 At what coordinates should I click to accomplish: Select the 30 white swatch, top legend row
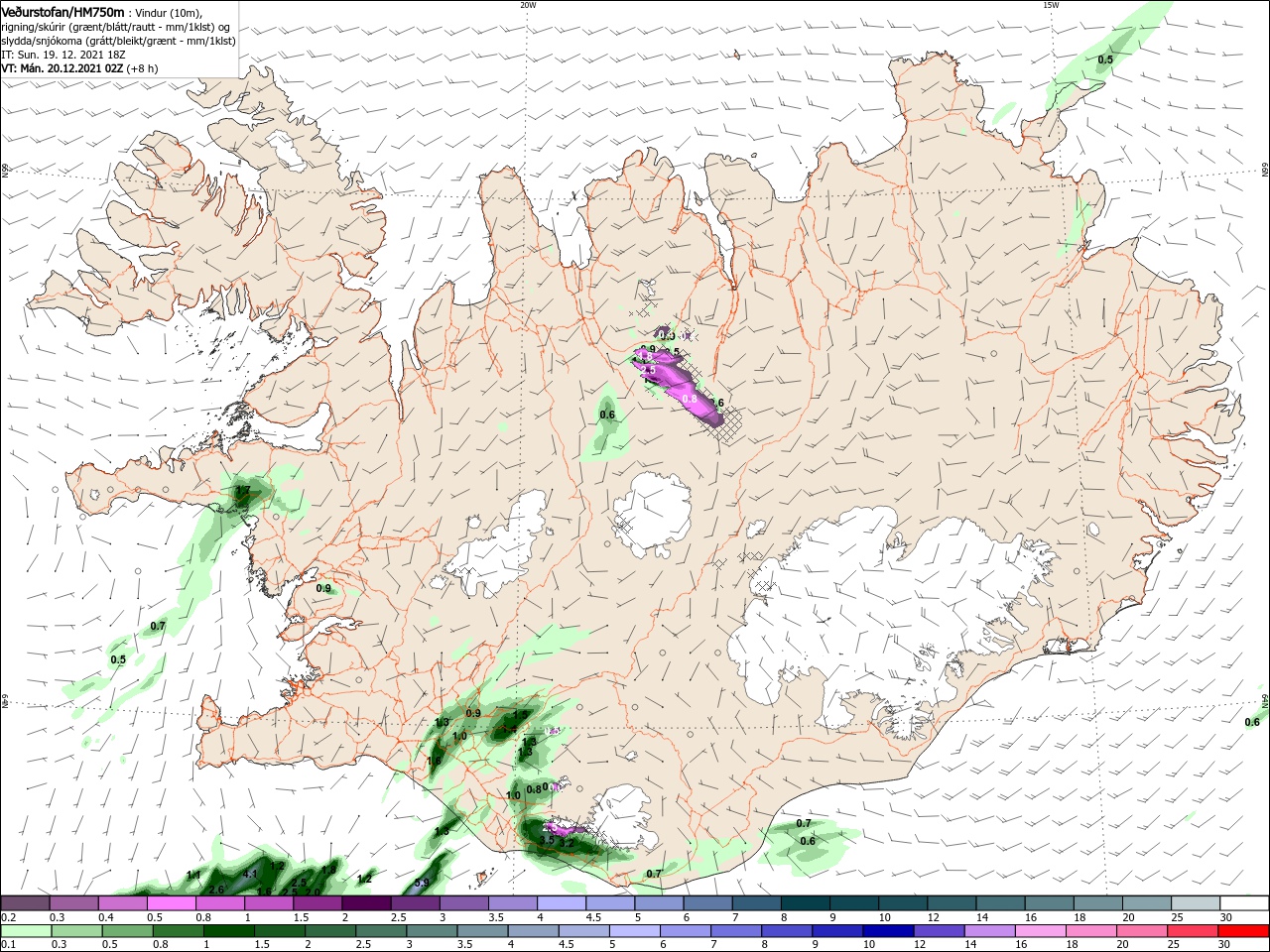click(1244, 903)
